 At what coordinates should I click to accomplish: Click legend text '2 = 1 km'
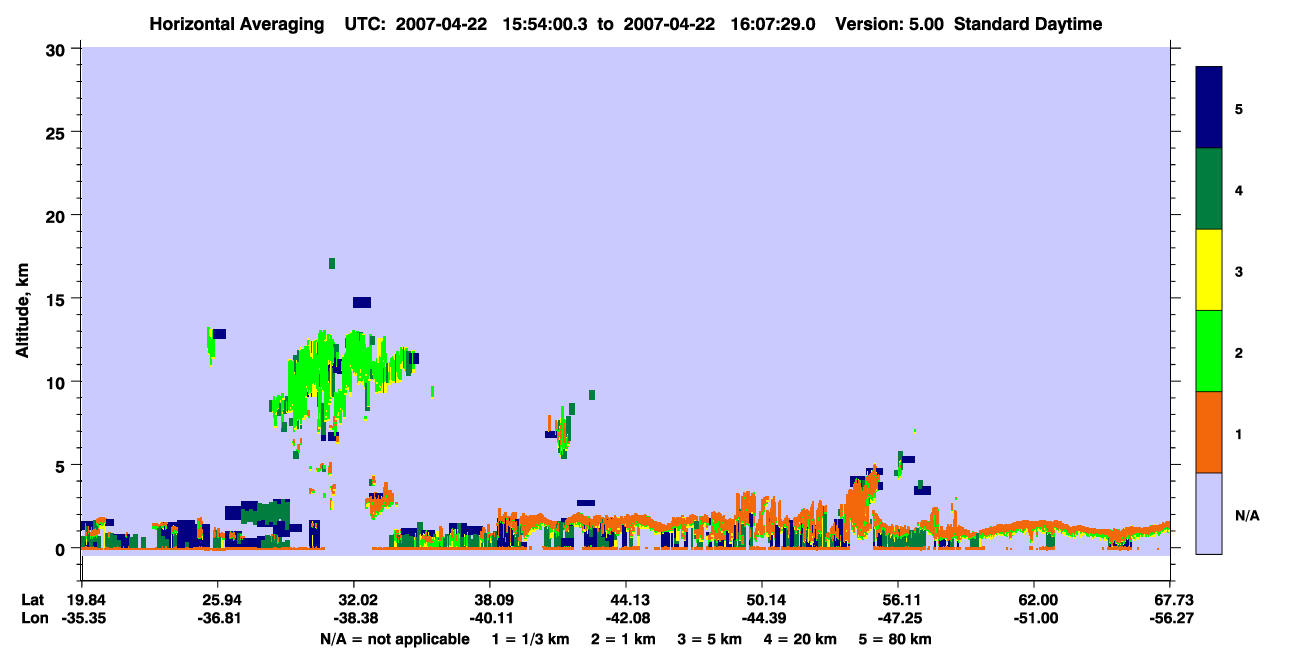pyautogui.click(x=624, y=639)
